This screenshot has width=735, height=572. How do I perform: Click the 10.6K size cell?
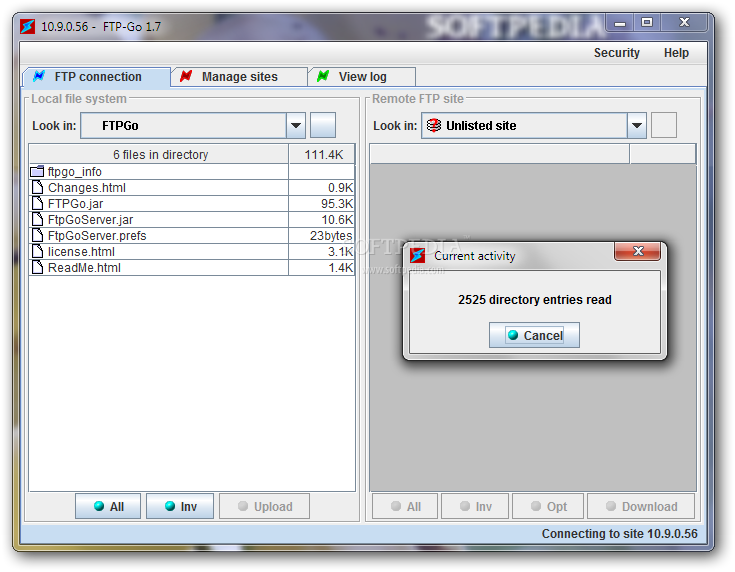coord(322,219)
